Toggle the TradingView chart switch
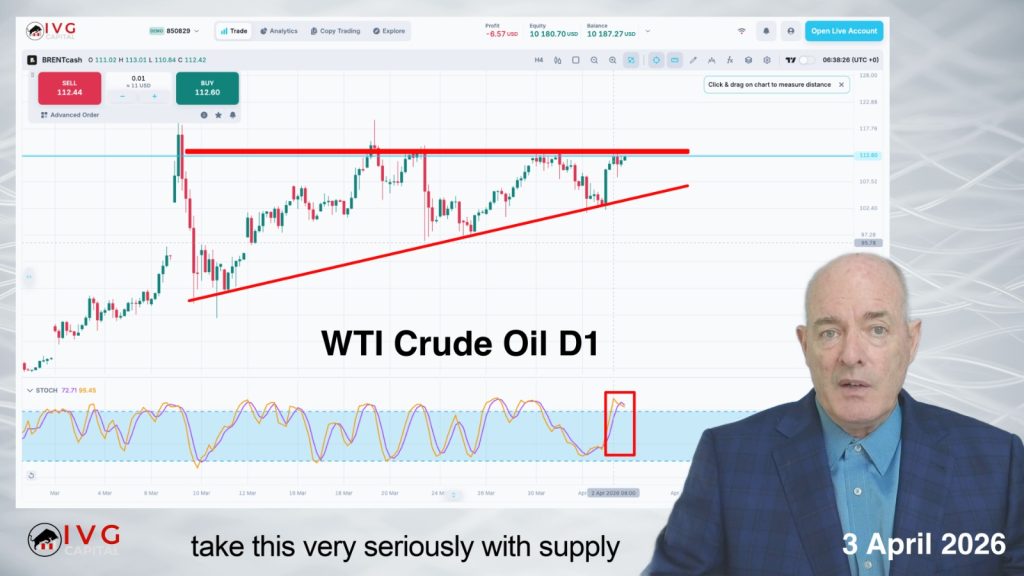Viewport: 1024px width, 576px height. click(x=807, y=60)
